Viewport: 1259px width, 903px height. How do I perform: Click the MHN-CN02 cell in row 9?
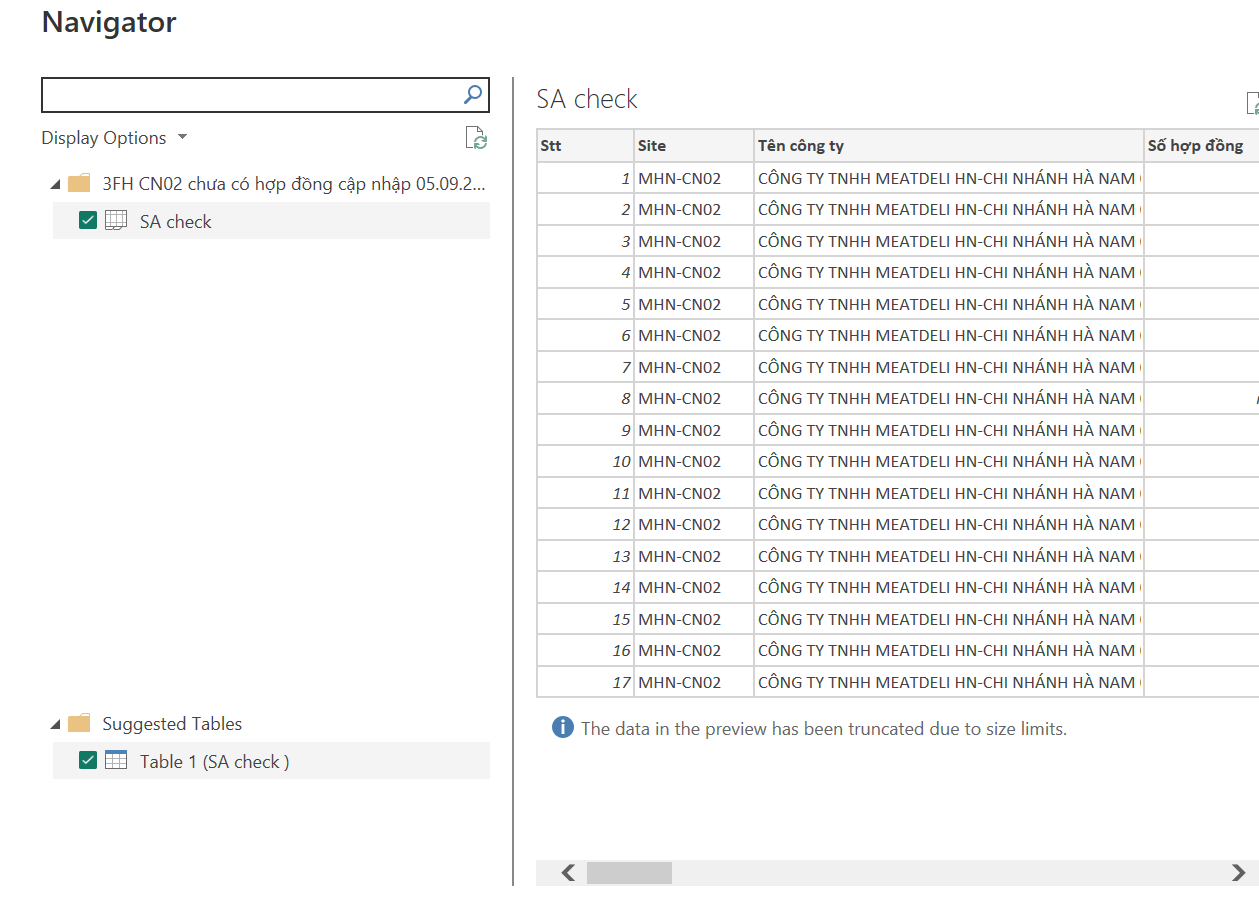694,430
